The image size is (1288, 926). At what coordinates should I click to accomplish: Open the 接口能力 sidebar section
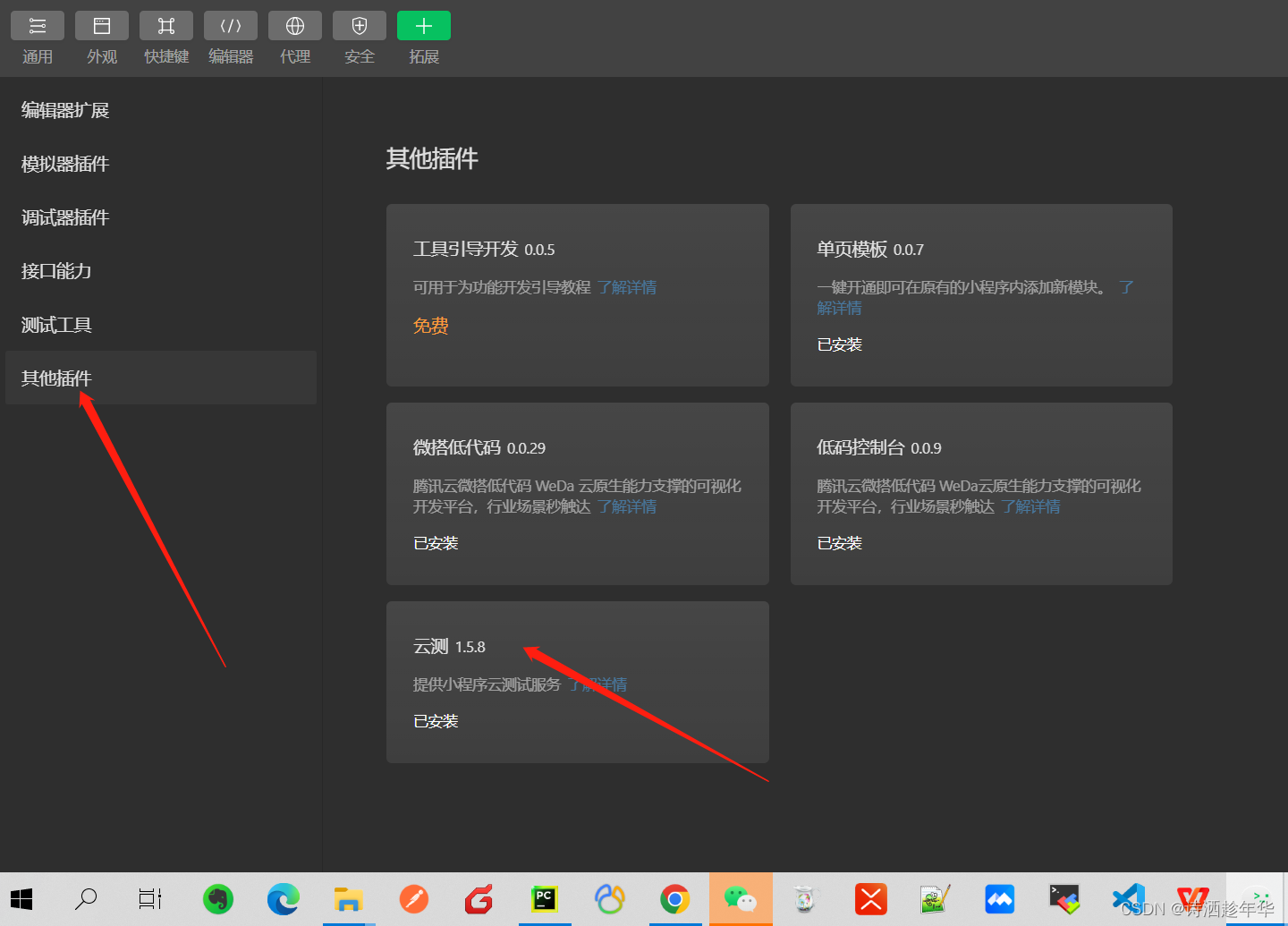(161, 271)
